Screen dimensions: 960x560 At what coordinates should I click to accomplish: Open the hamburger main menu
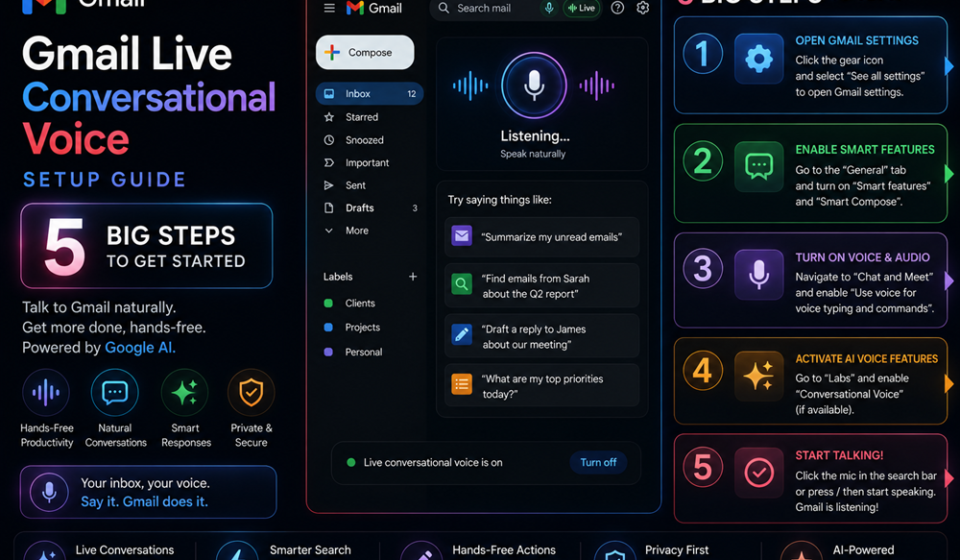[x=329, y=8]
